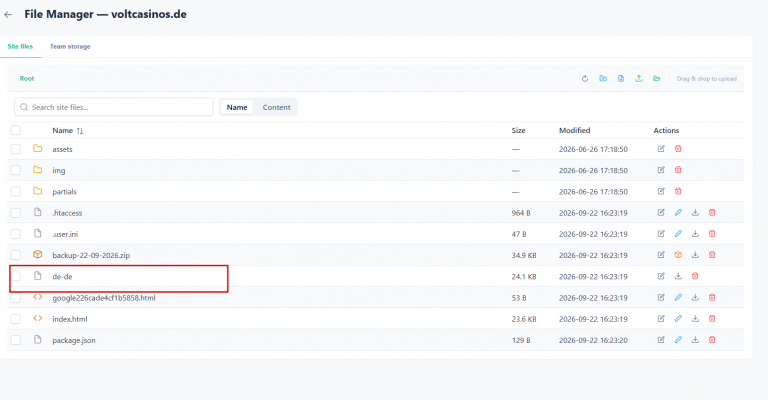Image resolution: width=768 pixels, height=400 pixels.
Task: Rename the img folder
Action: [x=661, y=170]
